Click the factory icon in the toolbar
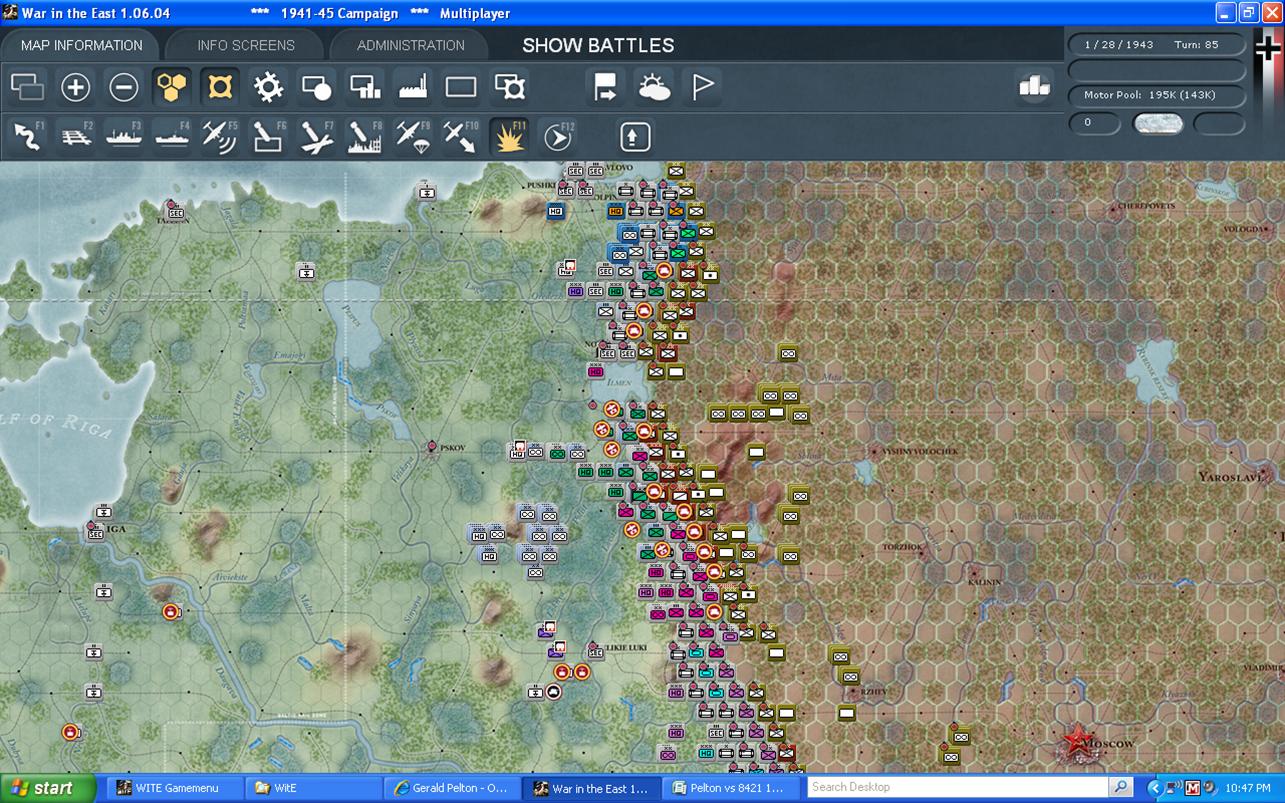Viewport: 1285px width, 803px height. [413, 88]
